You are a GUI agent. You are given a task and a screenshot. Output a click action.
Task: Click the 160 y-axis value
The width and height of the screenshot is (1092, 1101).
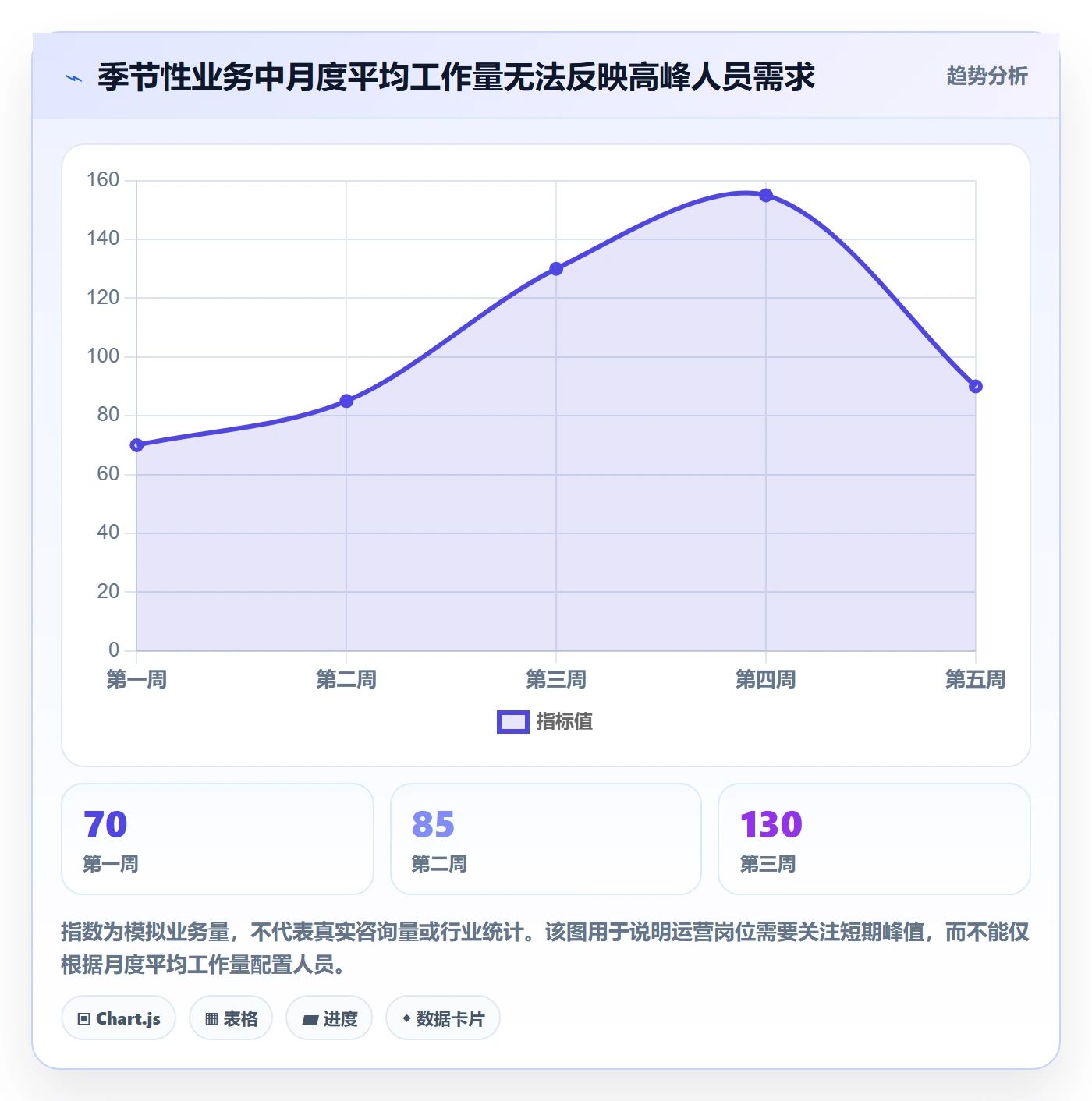pos(103,180)
